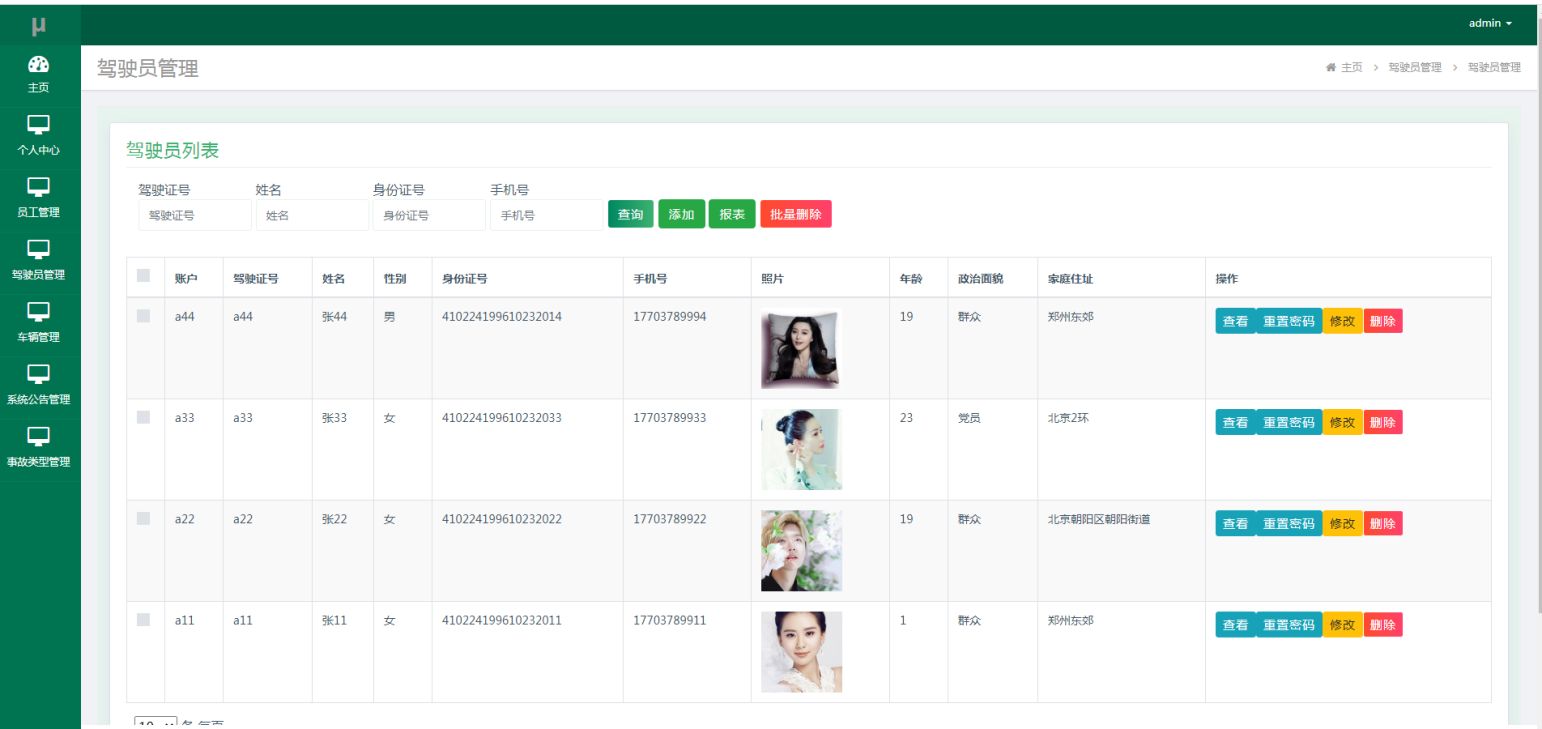Open the 车辆管理 sidebar menu item
Screen dimensions: 1542x729
pos(40,325)
